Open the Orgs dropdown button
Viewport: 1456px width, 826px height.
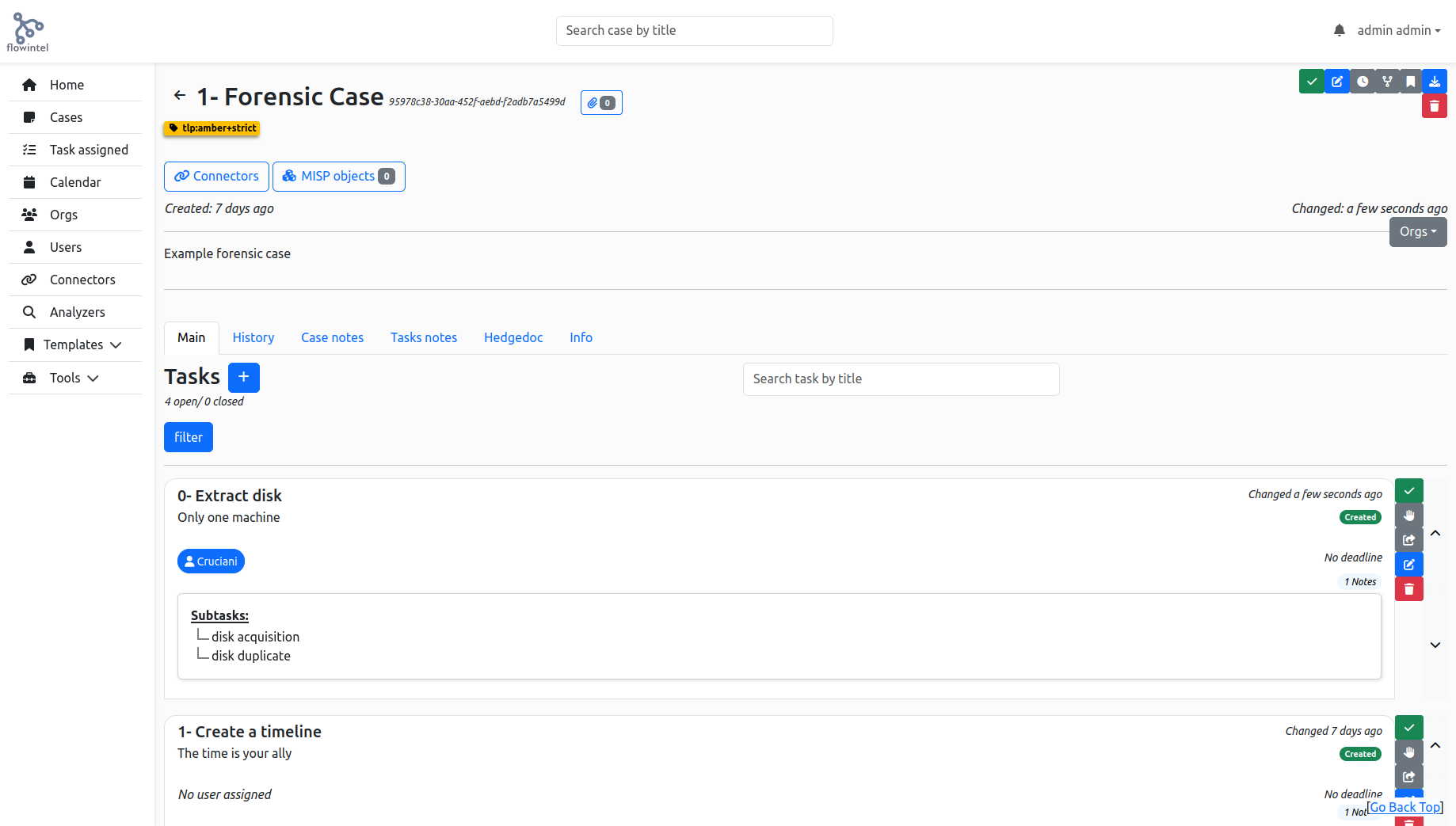click(x=1418, y=232)
